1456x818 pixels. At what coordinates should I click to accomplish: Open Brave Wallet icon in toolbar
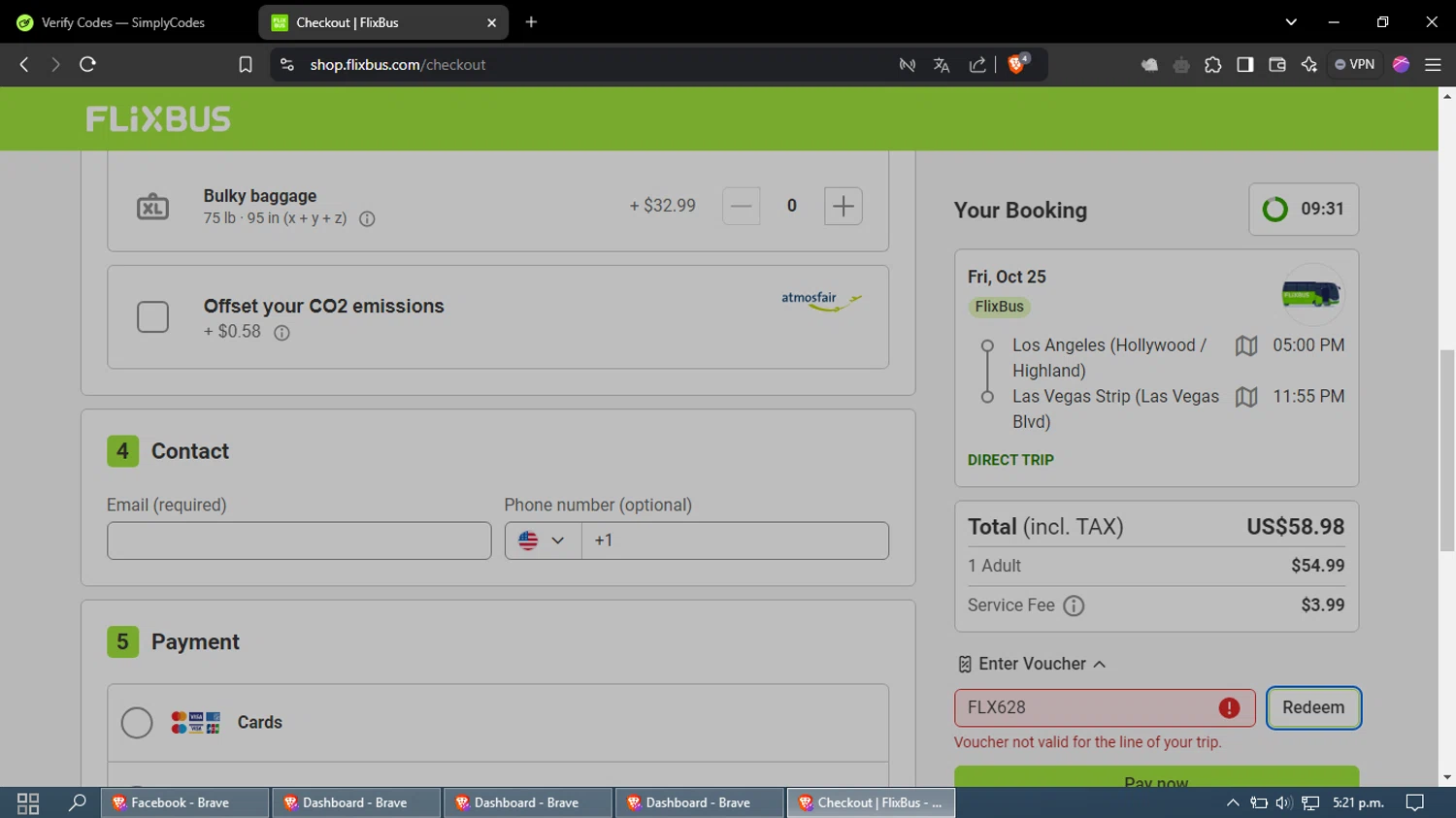tap(1277, 65)
